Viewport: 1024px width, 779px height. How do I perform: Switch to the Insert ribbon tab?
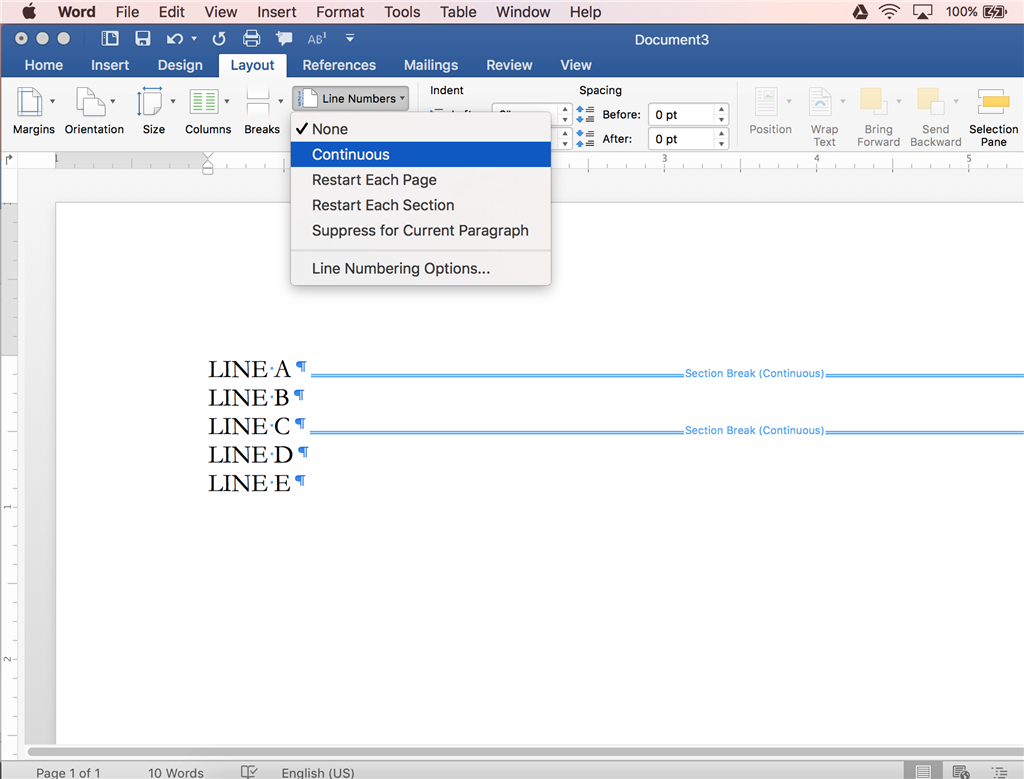tap(110, 65)
